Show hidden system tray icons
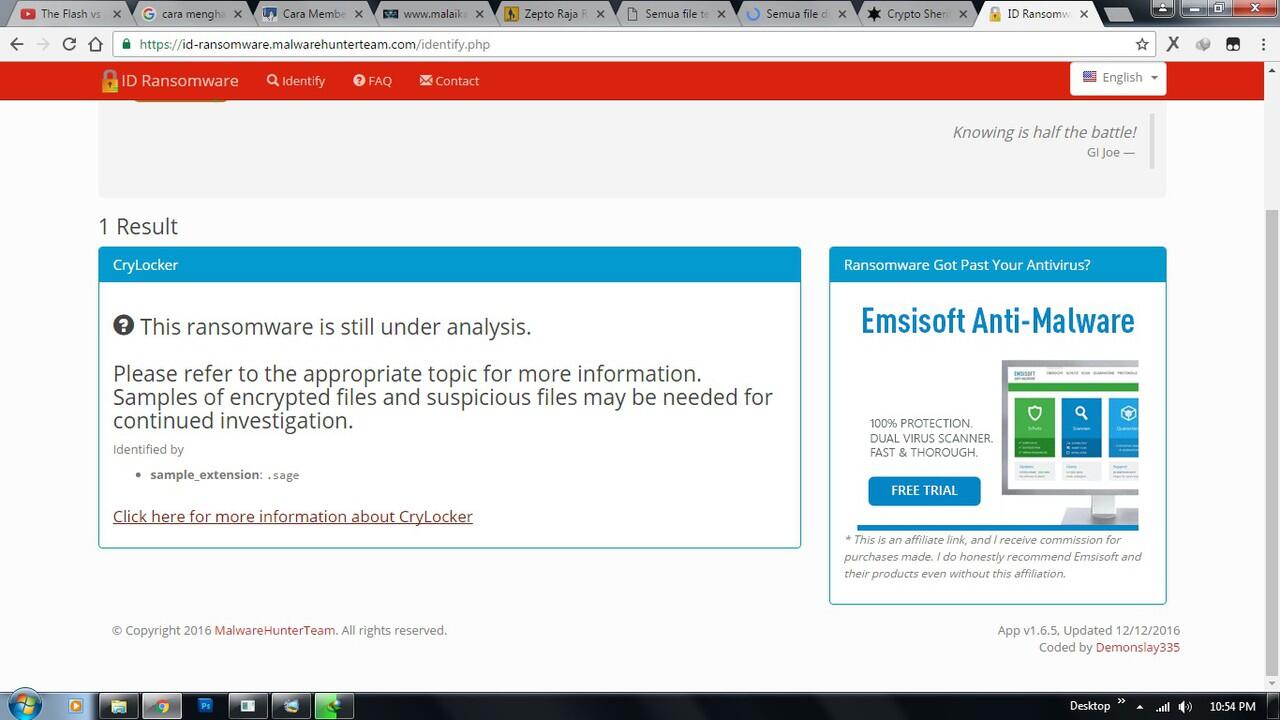Viewport: 1280px width, 720px height. click(1140, 707)
